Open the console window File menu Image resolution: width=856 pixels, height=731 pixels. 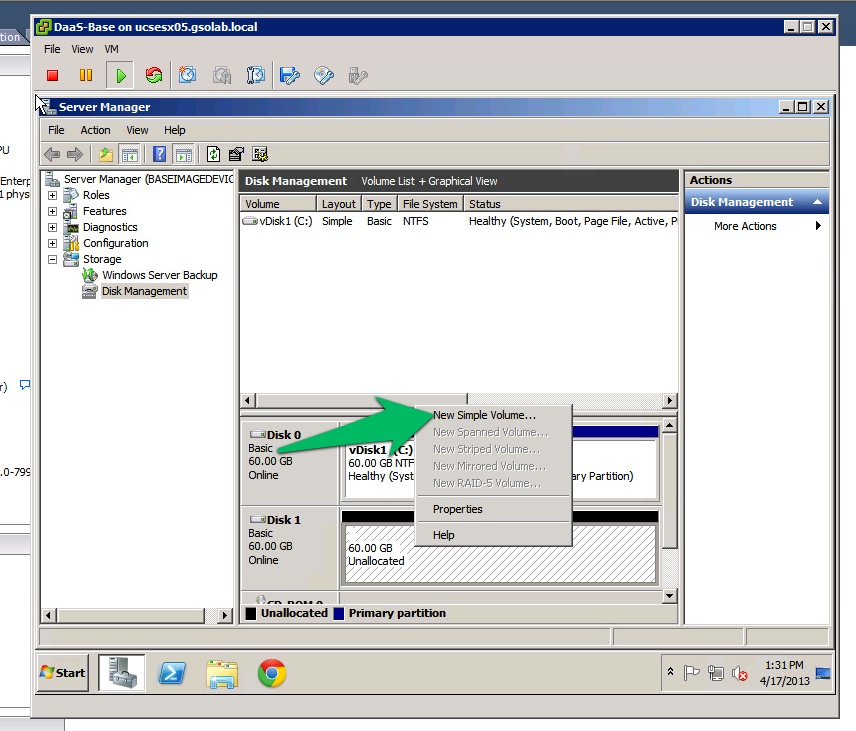(52, 49)
